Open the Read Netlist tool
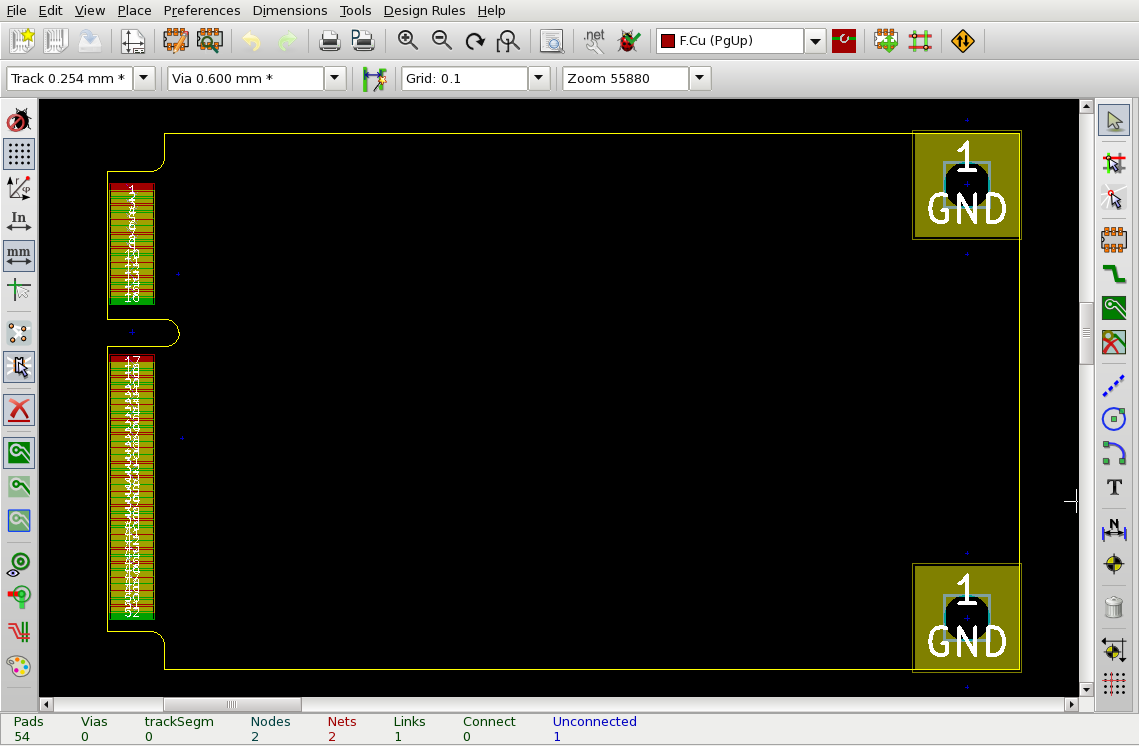The image size is (1139, 746). click(593, 41)
